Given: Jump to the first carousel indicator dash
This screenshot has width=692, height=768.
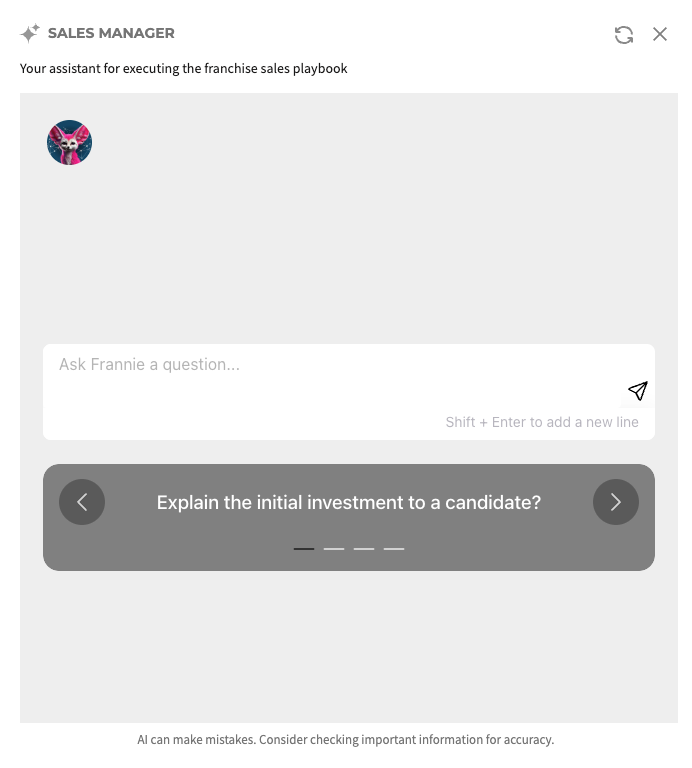Looking at the screenshot, I should click(304, 549).
